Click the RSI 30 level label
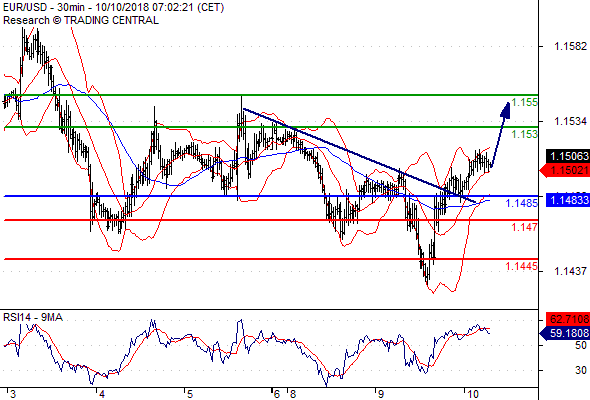 pos(581,370)
